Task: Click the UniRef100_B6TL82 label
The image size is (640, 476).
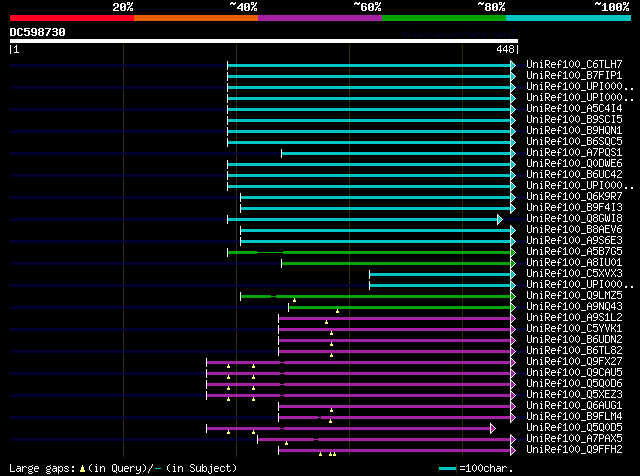Action: 574,351
